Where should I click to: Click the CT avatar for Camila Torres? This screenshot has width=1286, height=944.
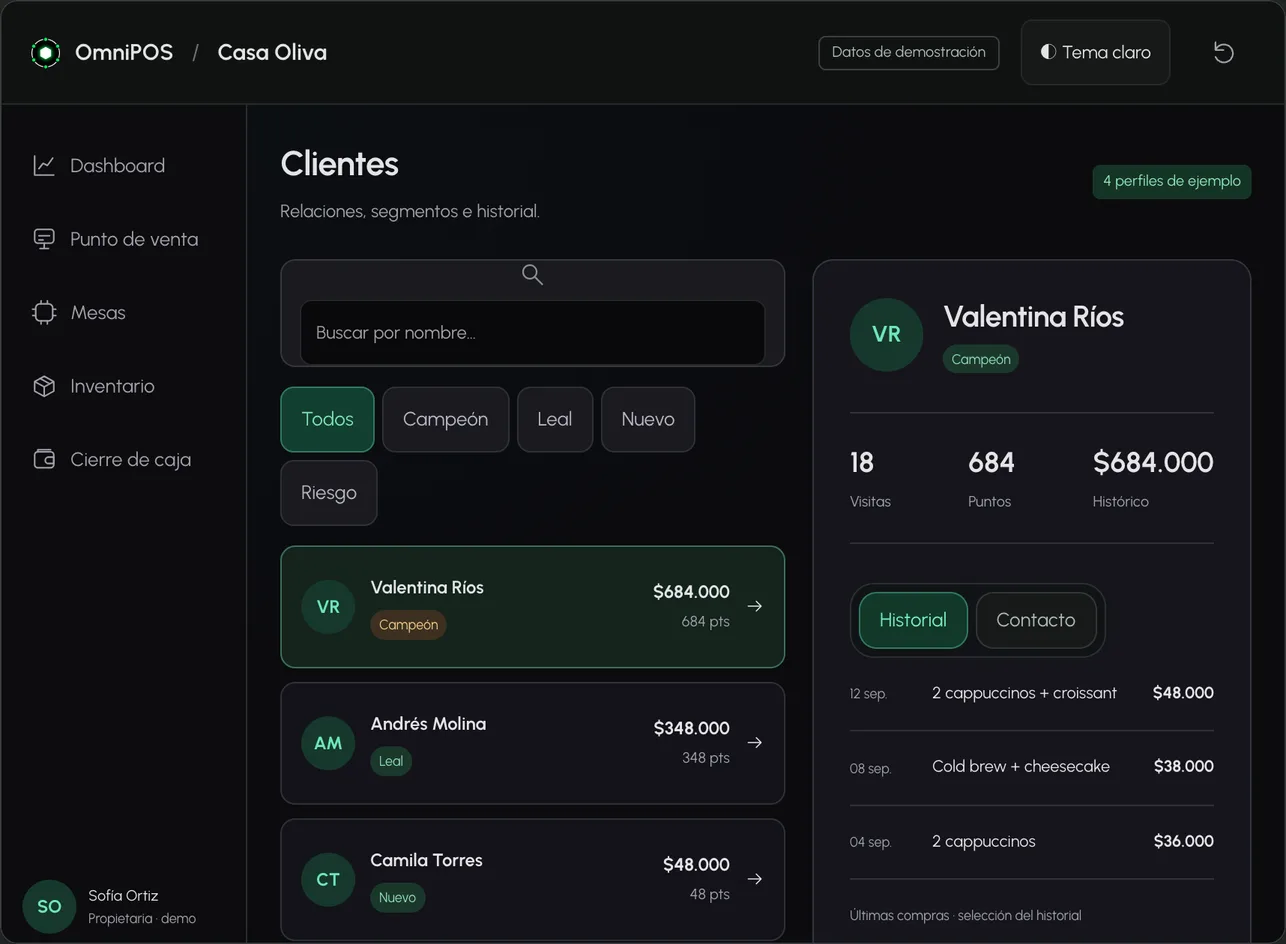[328, 879]
